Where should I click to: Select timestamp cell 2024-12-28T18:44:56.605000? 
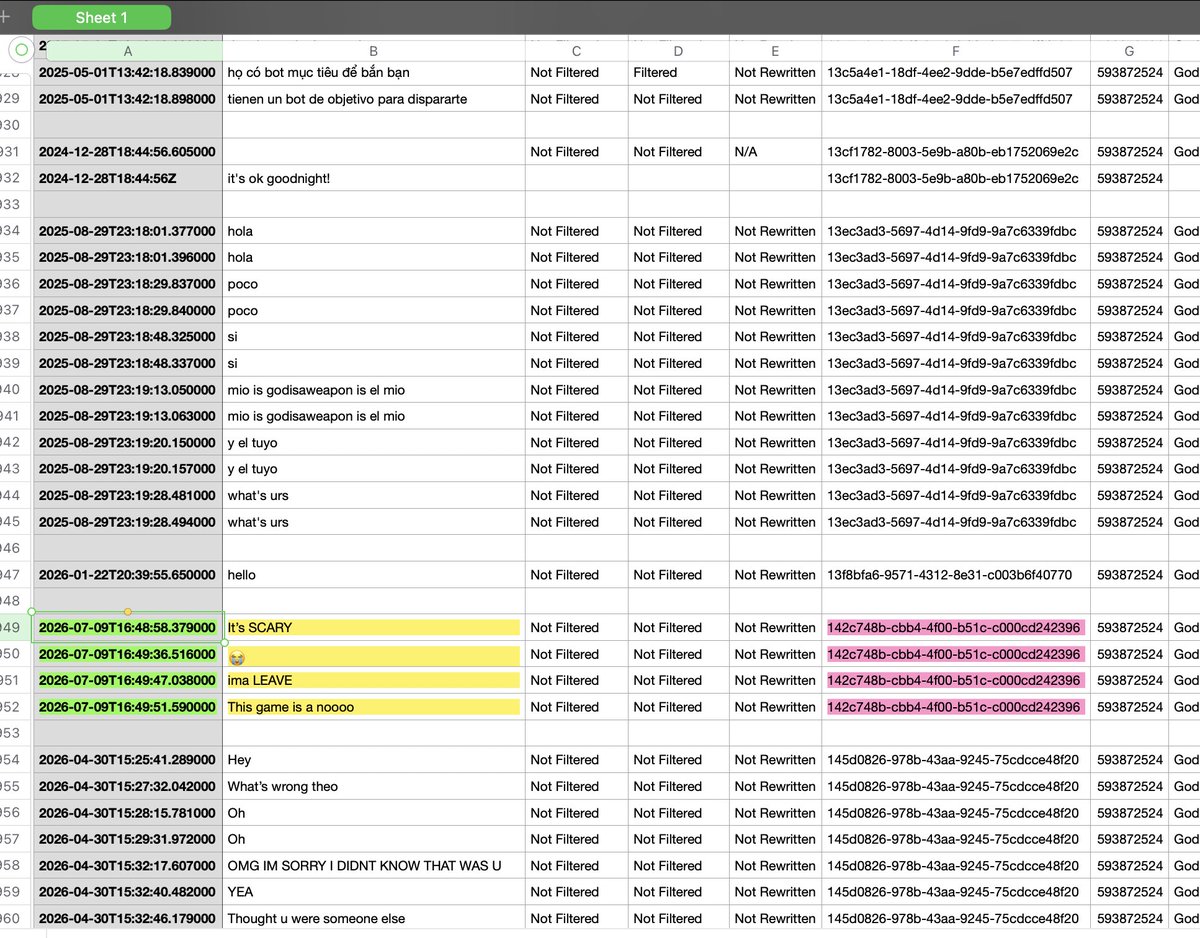[x=128, y=152]
